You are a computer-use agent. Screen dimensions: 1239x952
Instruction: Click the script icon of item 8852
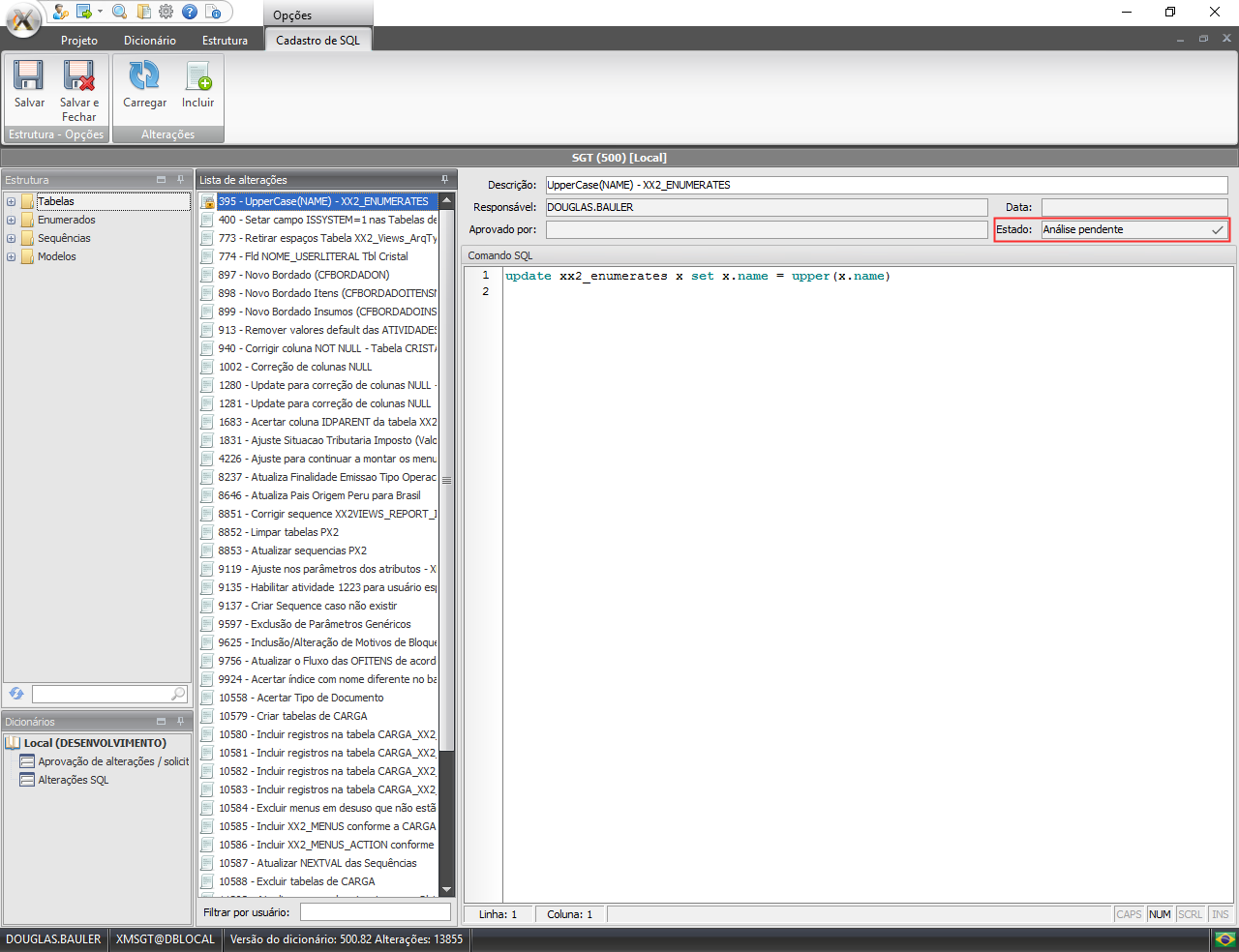pos(207,532)
